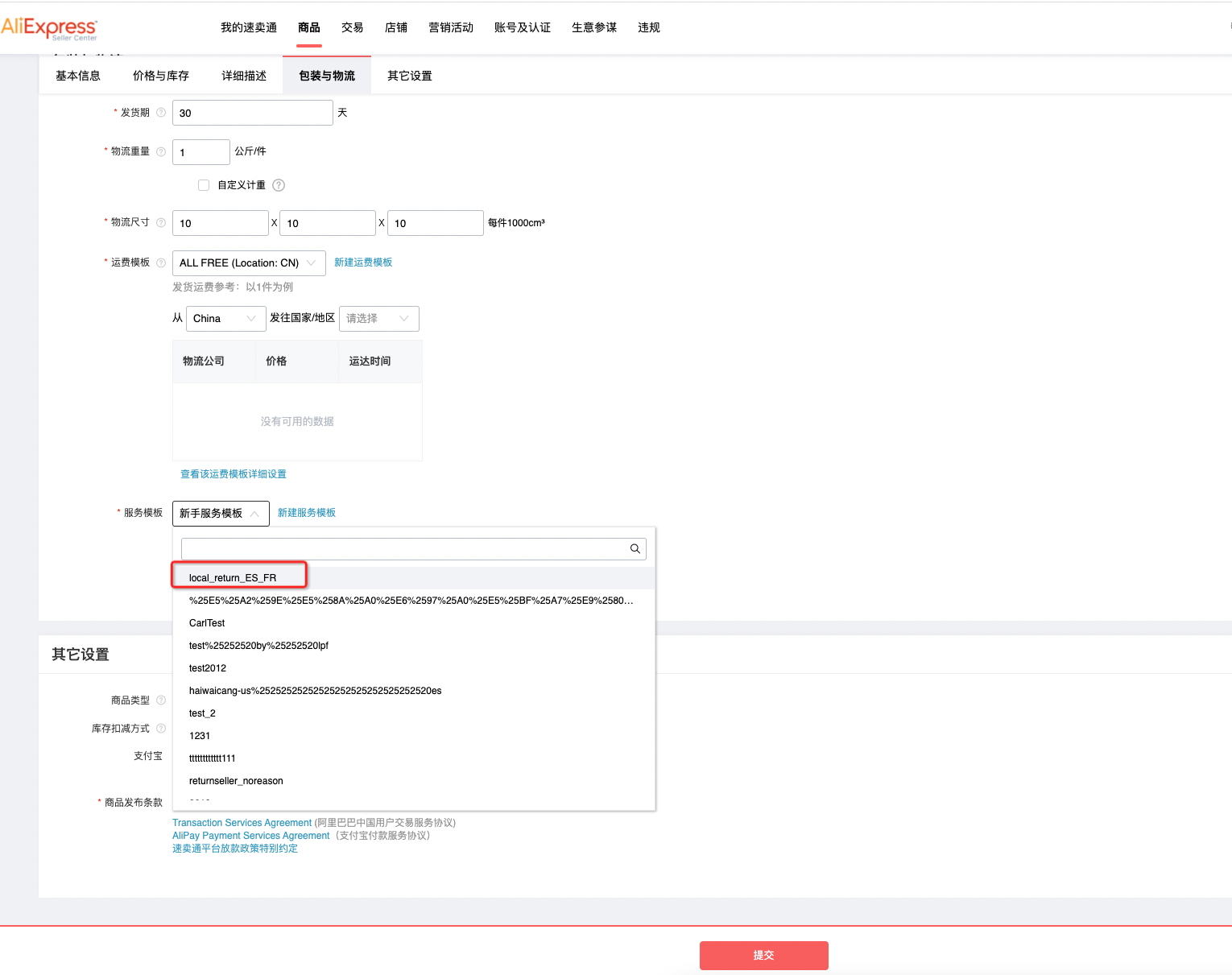The image size is (1232, 975).
Task: Click the second 物流尺寸 dimension field
Action: pyautogui.click(x=328, y=223)
